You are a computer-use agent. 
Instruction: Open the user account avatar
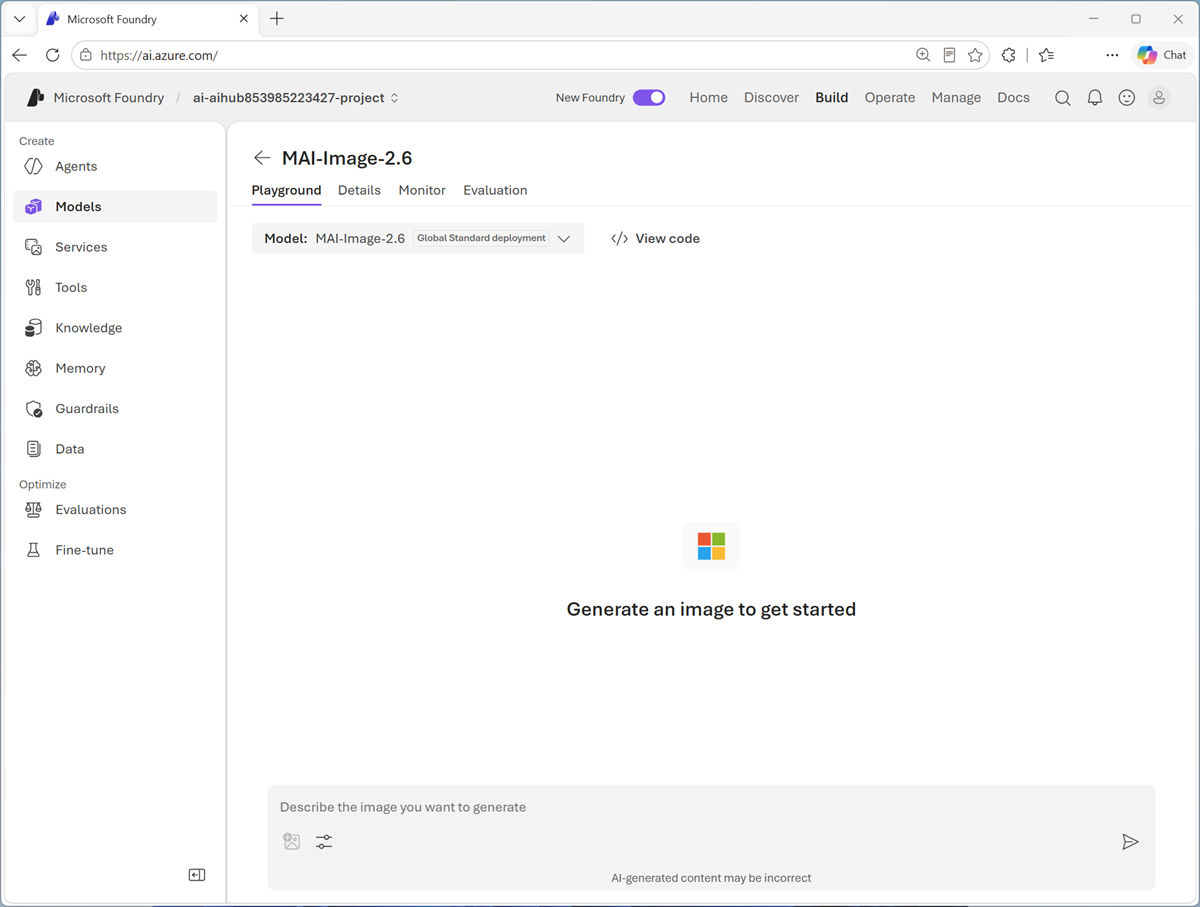pos(1159,98)
